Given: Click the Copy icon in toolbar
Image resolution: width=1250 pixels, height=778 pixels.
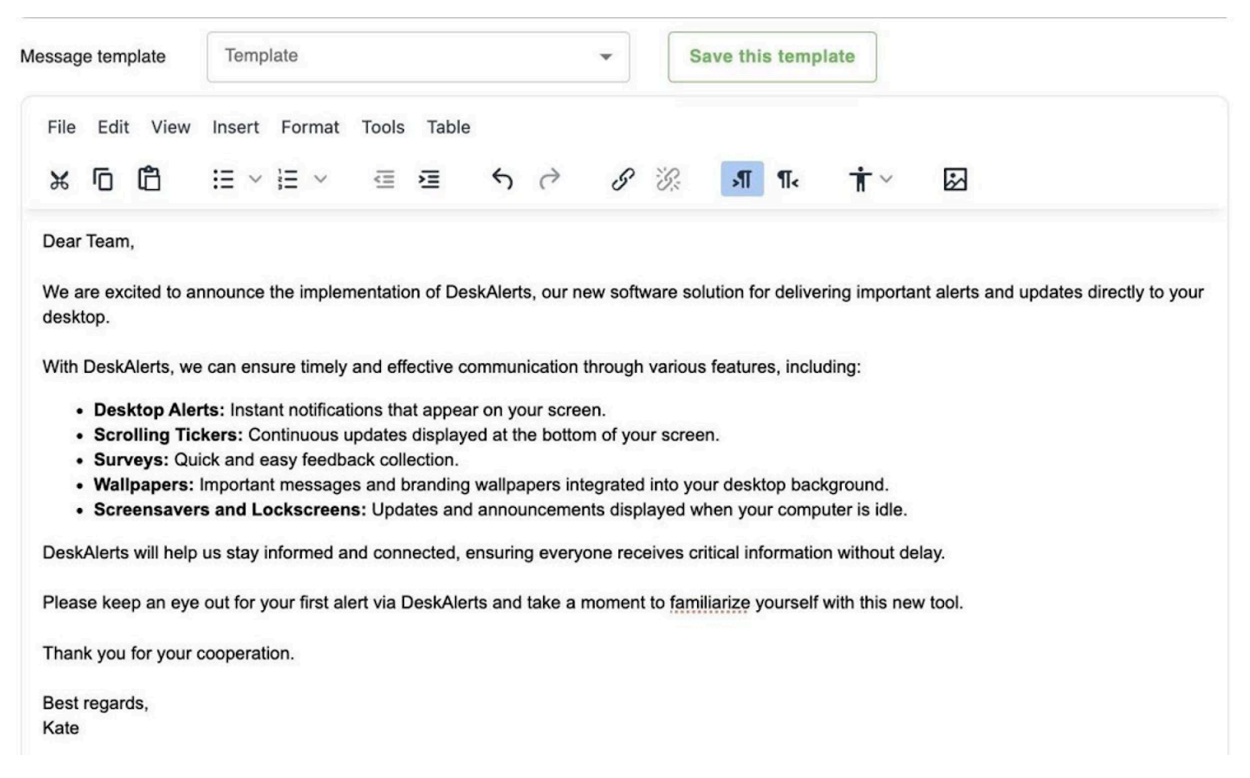Looking at the screenshot, I should 104,179.
